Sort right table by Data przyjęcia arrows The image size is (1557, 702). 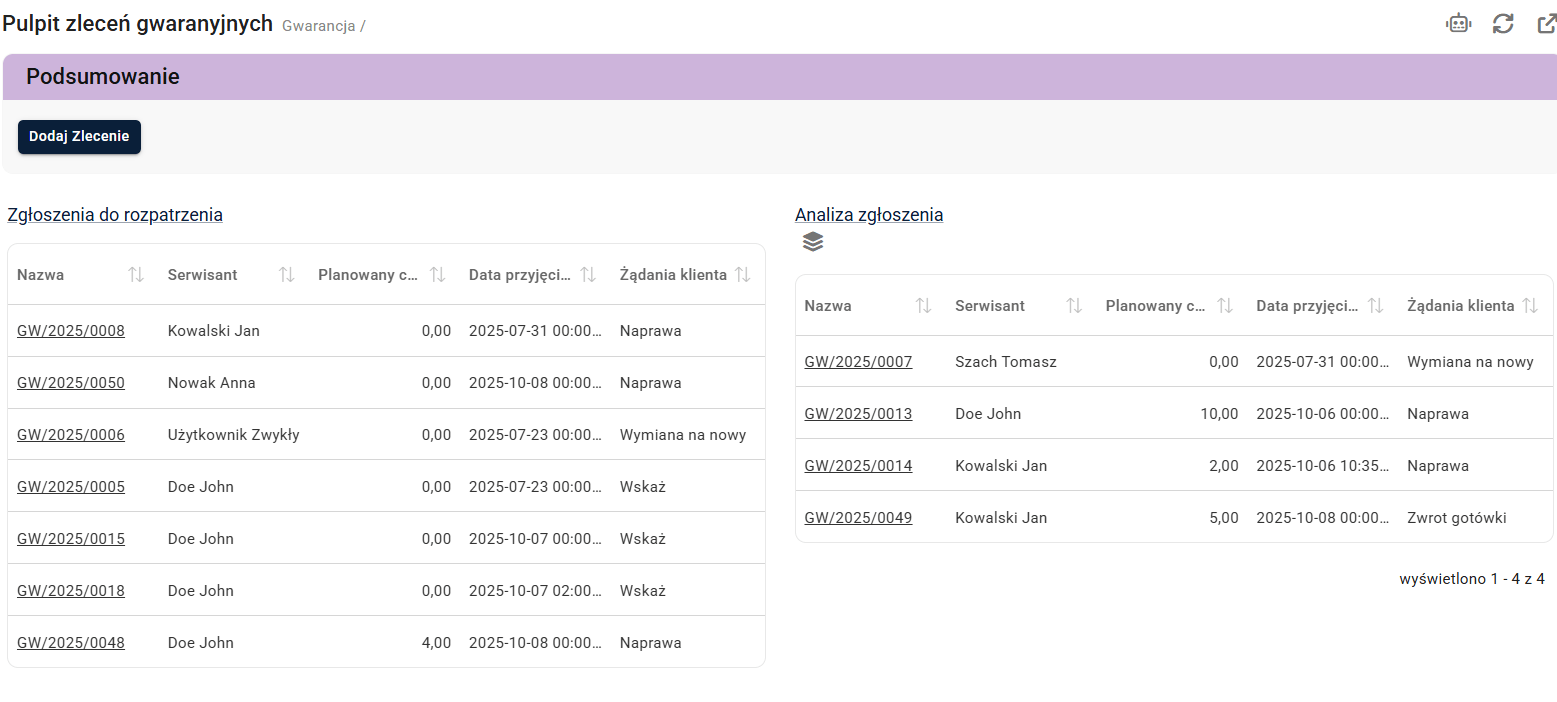point(1375,306)
